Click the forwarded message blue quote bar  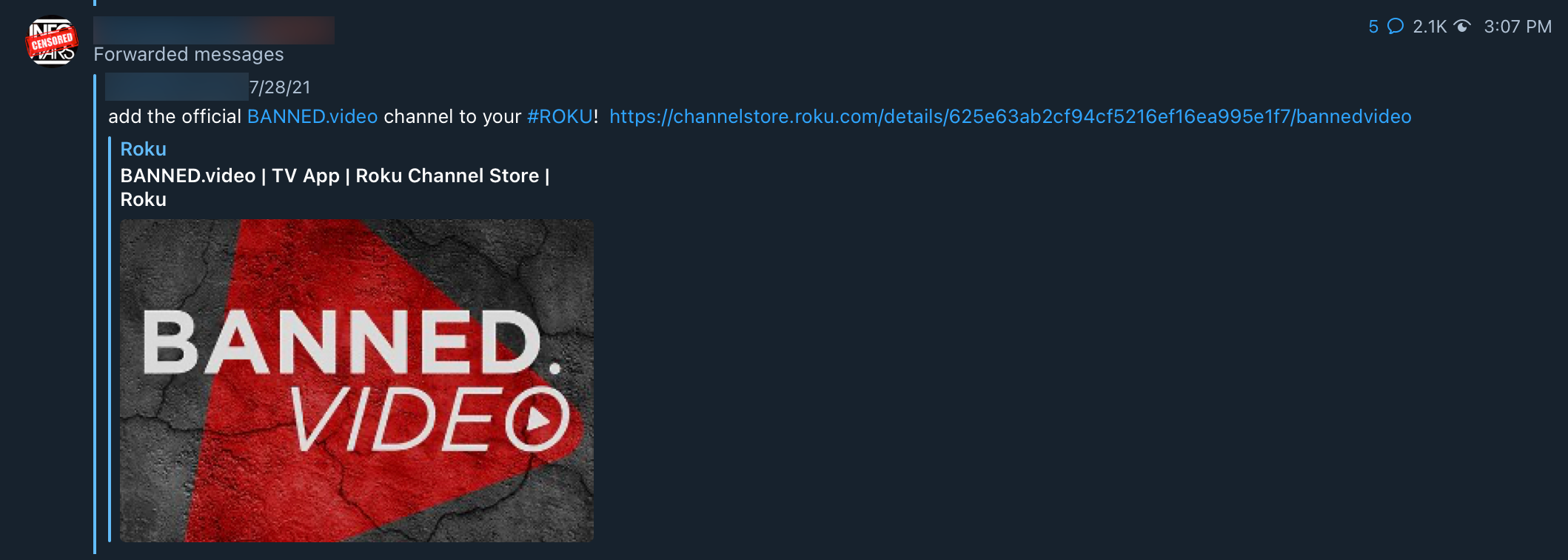click(95, 311)
